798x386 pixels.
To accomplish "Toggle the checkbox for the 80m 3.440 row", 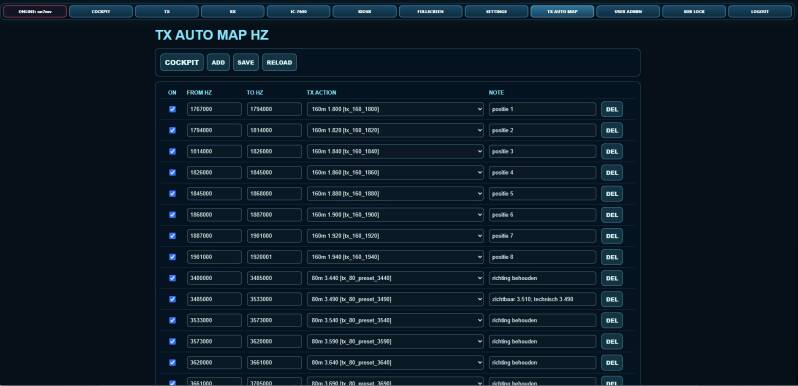I will pos(173,278).
